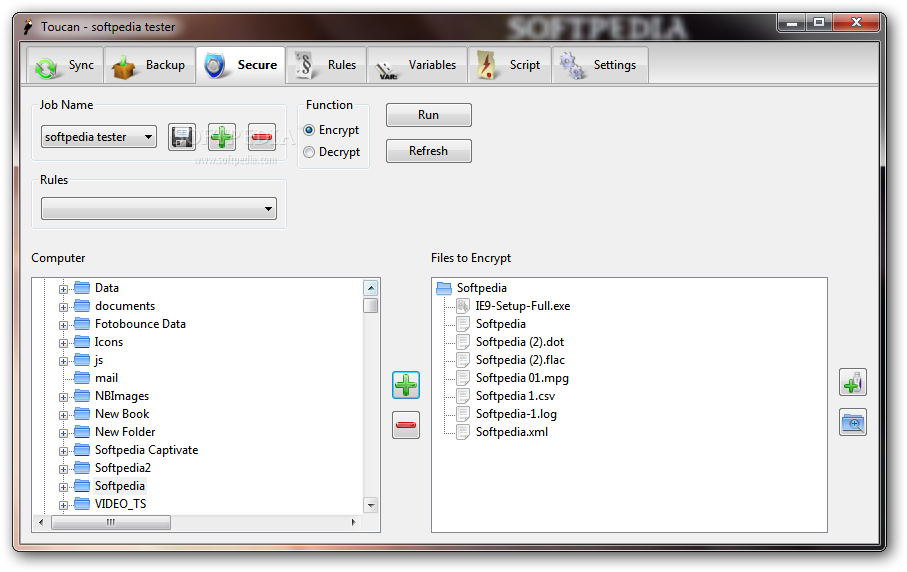Add selected folder to Files to Encrypt
Image resolution: width=907 pixels, height=572 pixels.
coord(406,385)
